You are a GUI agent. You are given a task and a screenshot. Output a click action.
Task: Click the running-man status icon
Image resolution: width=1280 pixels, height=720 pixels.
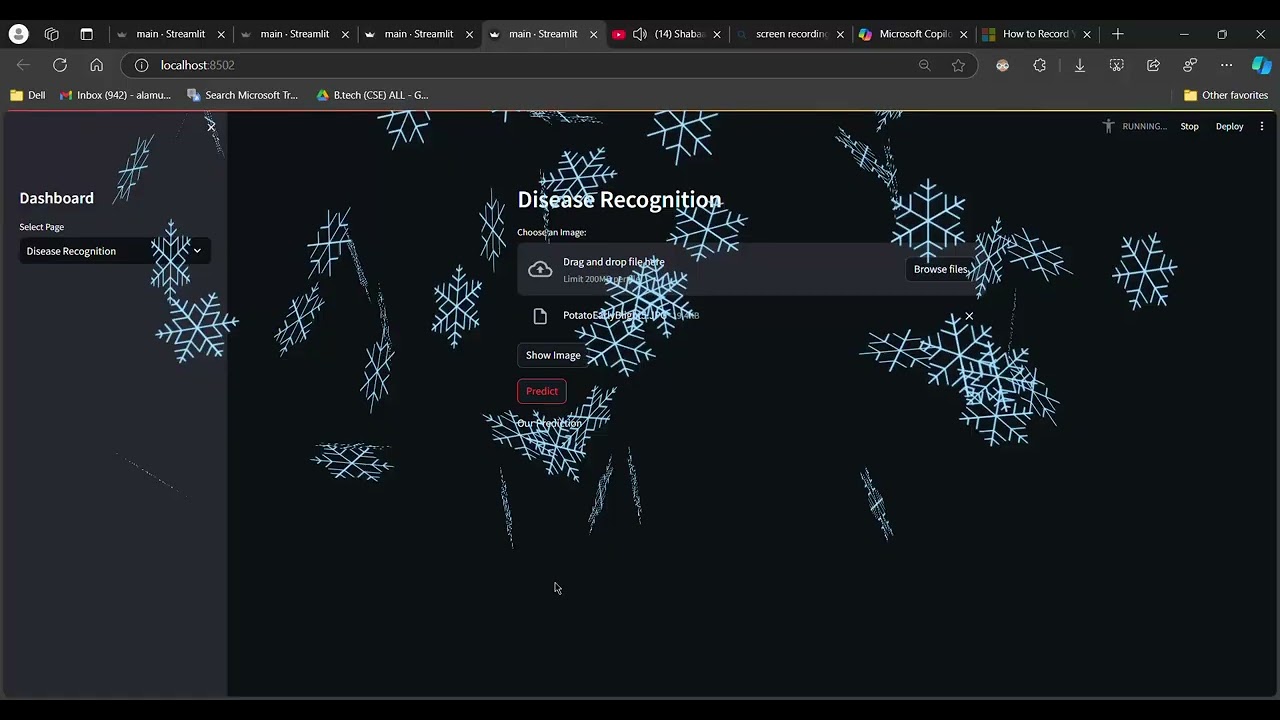click(1108, 126)
